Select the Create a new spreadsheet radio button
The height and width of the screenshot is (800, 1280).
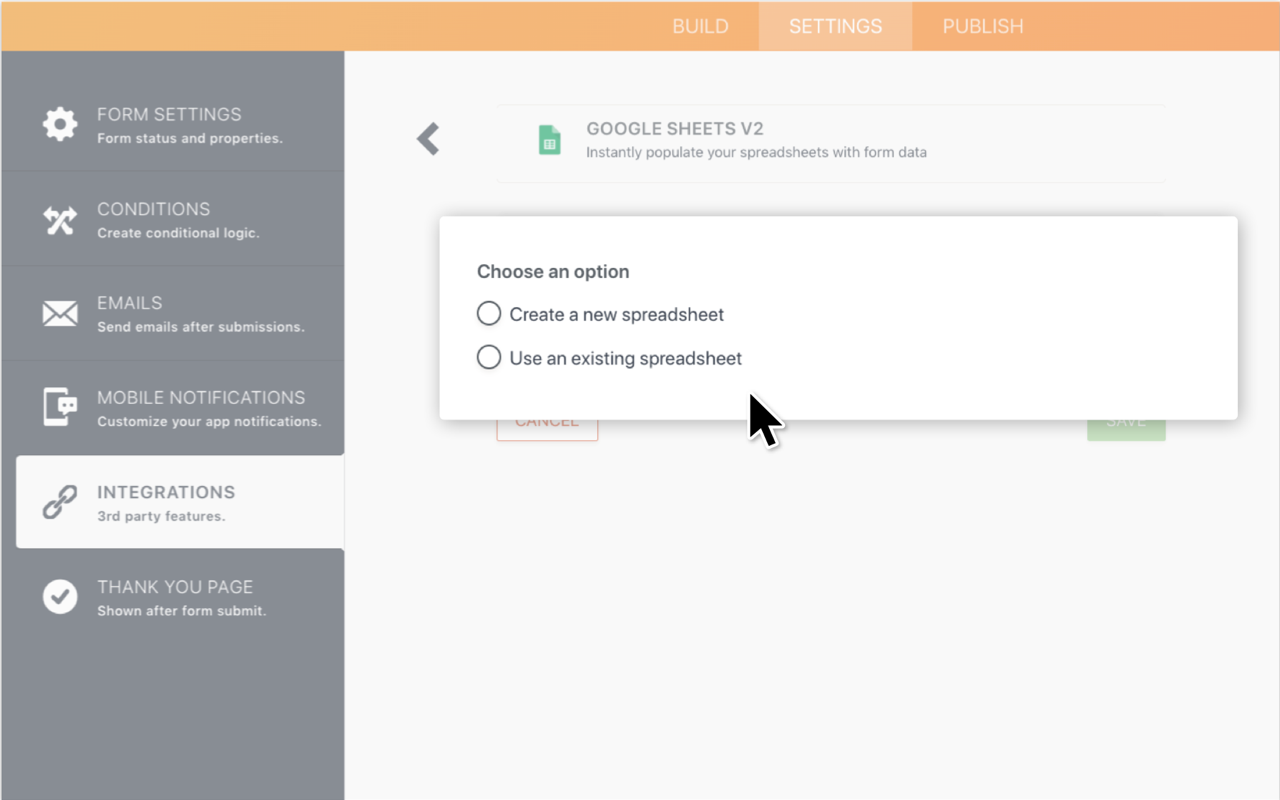(489, 314)
